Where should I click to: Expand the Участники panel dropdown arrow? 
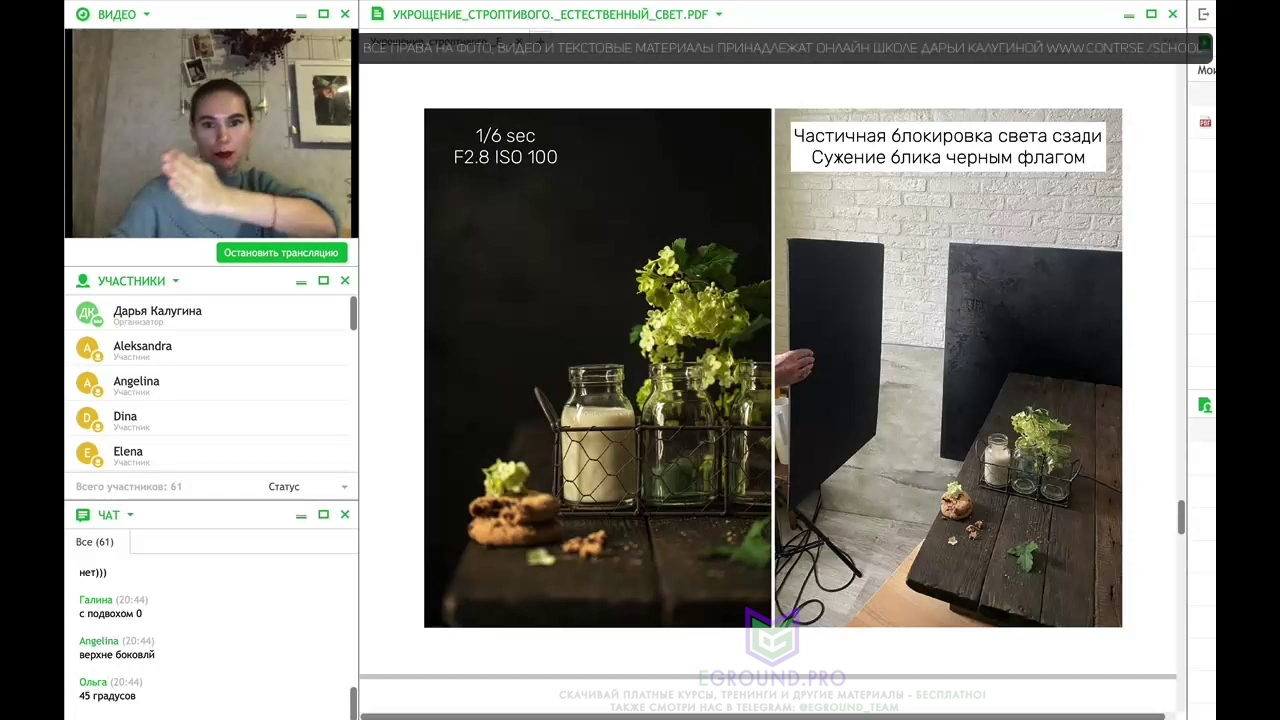pyautogui.click(x=175, y=281)
